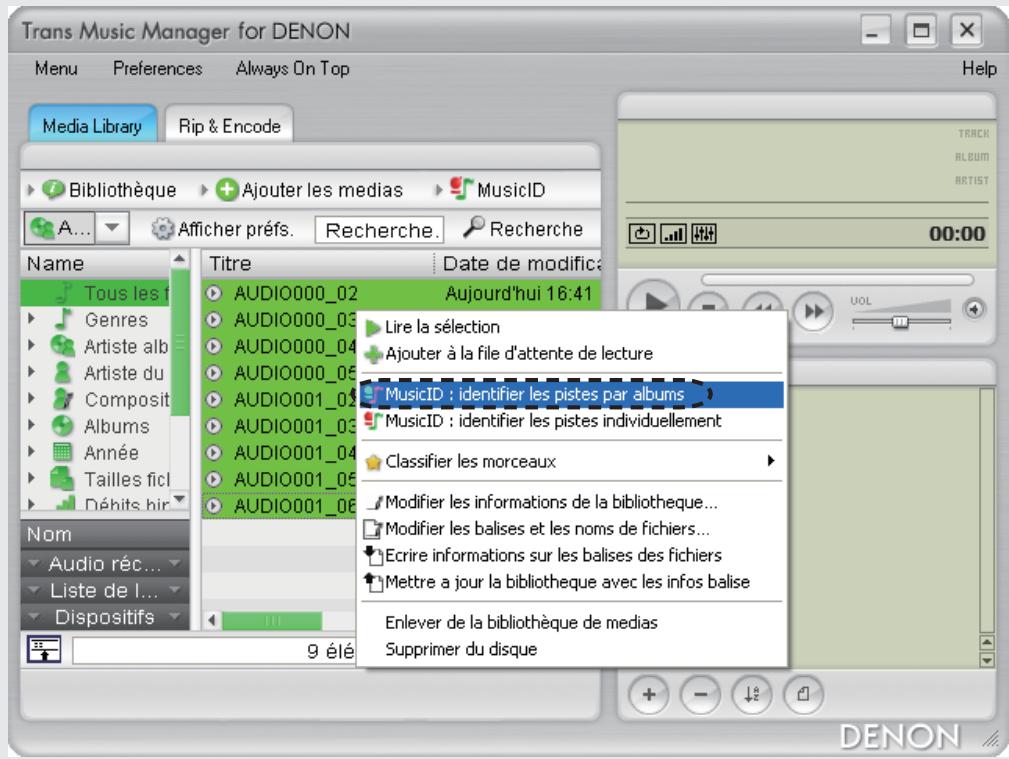Click the playback seek bar

pyautogui.click(x=837, y=279)
